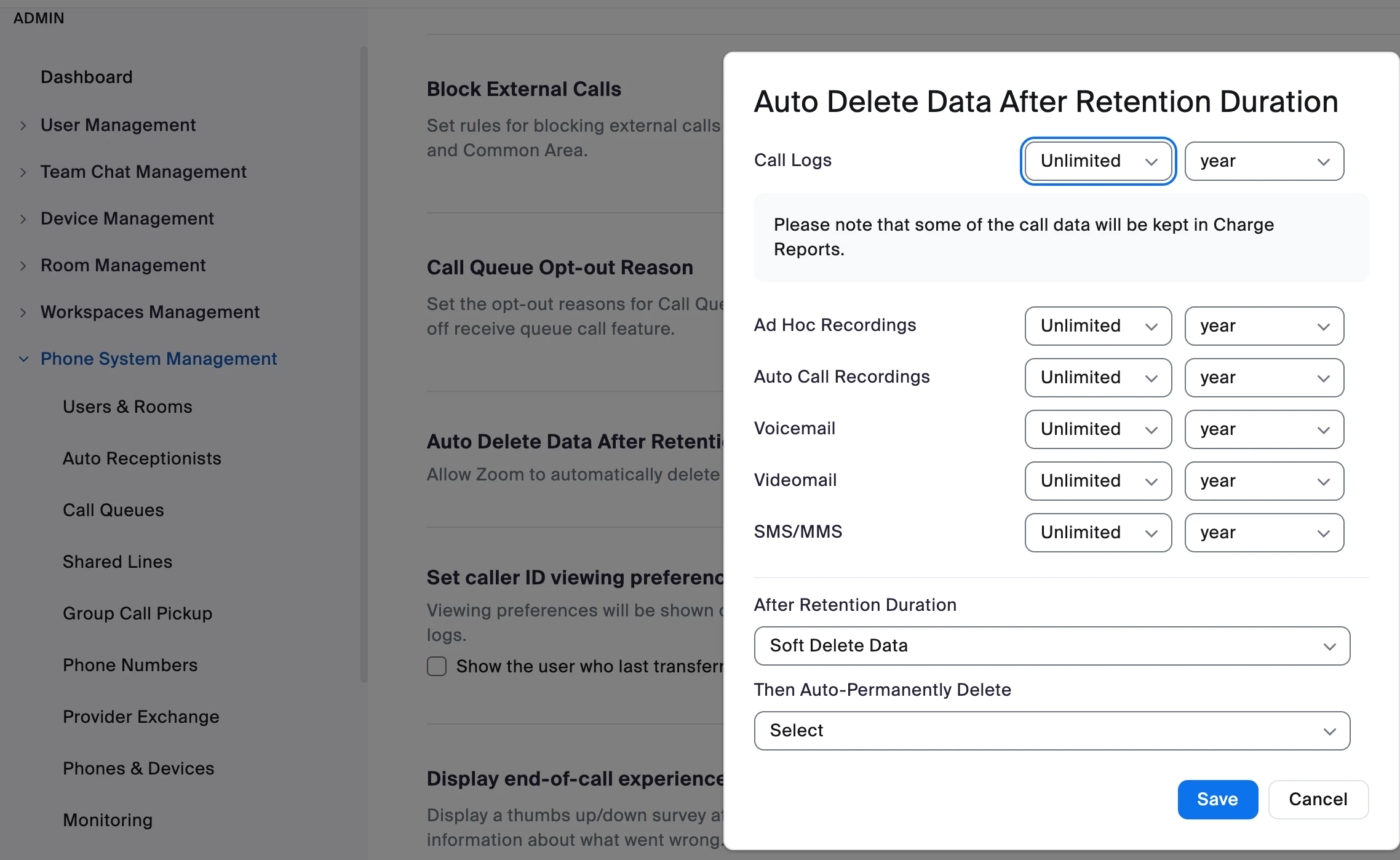This screenshot has width=1400, height=860.
Task: Open Then Auto-Permanently Delete Select dropdown
Action: coord(1052,731)
